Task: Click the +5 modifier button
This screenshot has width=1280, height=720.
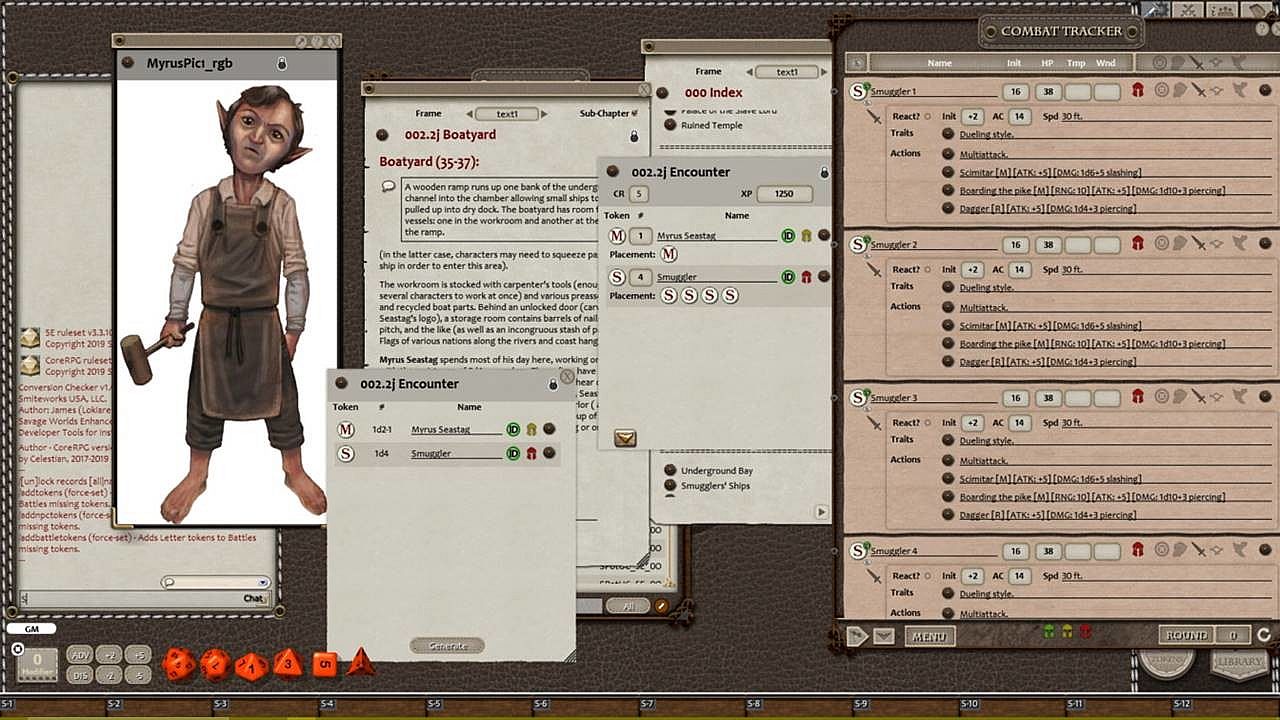Action: coord(139,655)
